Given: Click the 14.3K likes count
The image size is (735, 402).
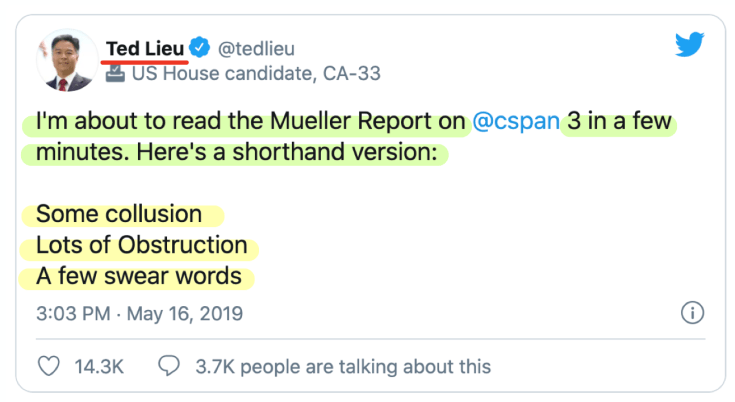Looking at the screenshot, I should coord(99,366).
